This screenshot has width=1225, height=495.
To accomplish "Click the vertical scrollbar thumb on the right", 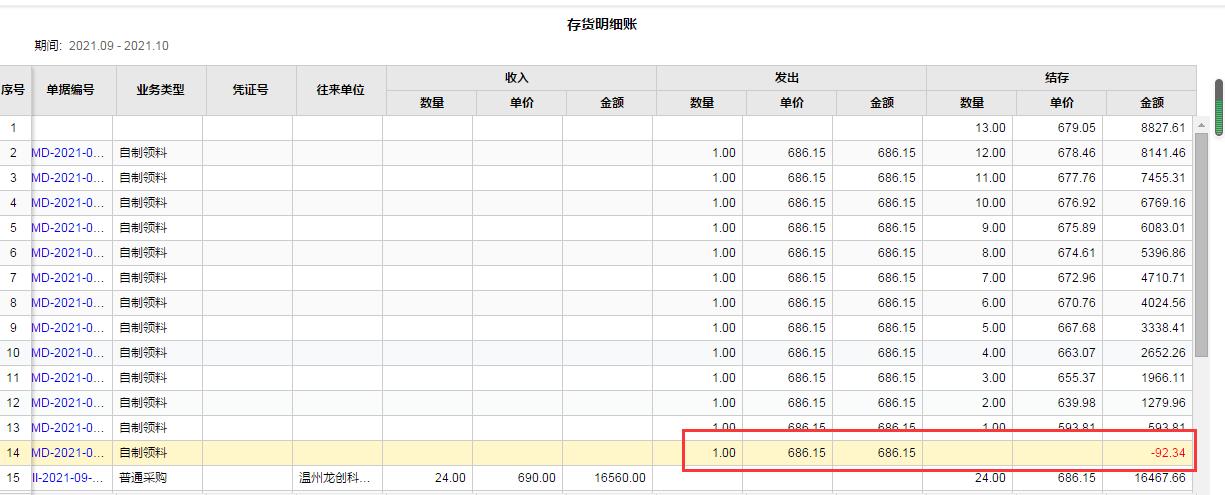I will point(1219,107).
